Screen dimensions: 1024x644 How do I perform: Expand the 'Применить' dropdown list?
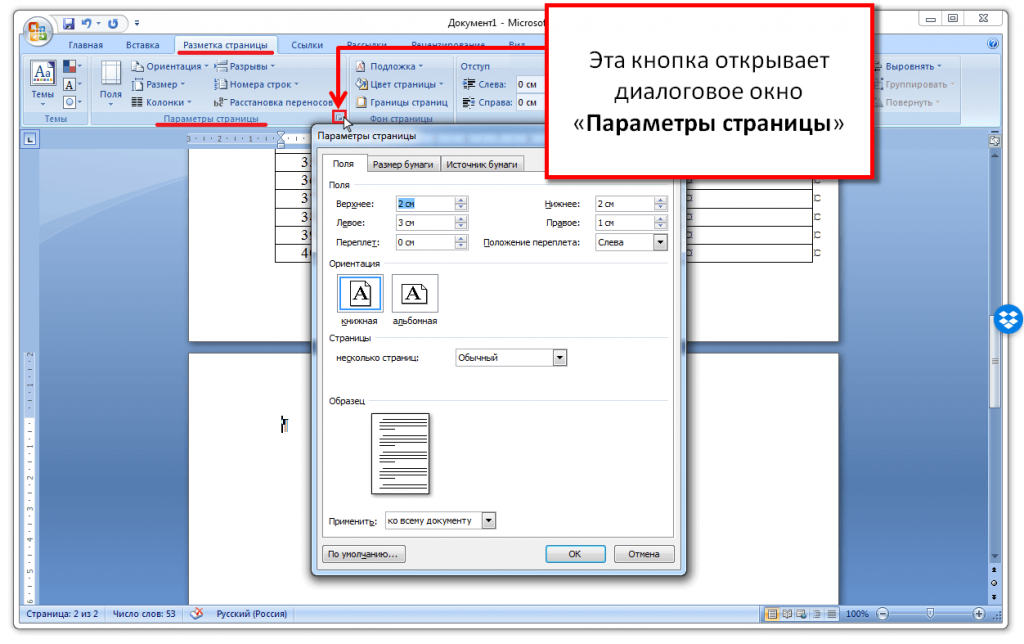coord(488,520)
